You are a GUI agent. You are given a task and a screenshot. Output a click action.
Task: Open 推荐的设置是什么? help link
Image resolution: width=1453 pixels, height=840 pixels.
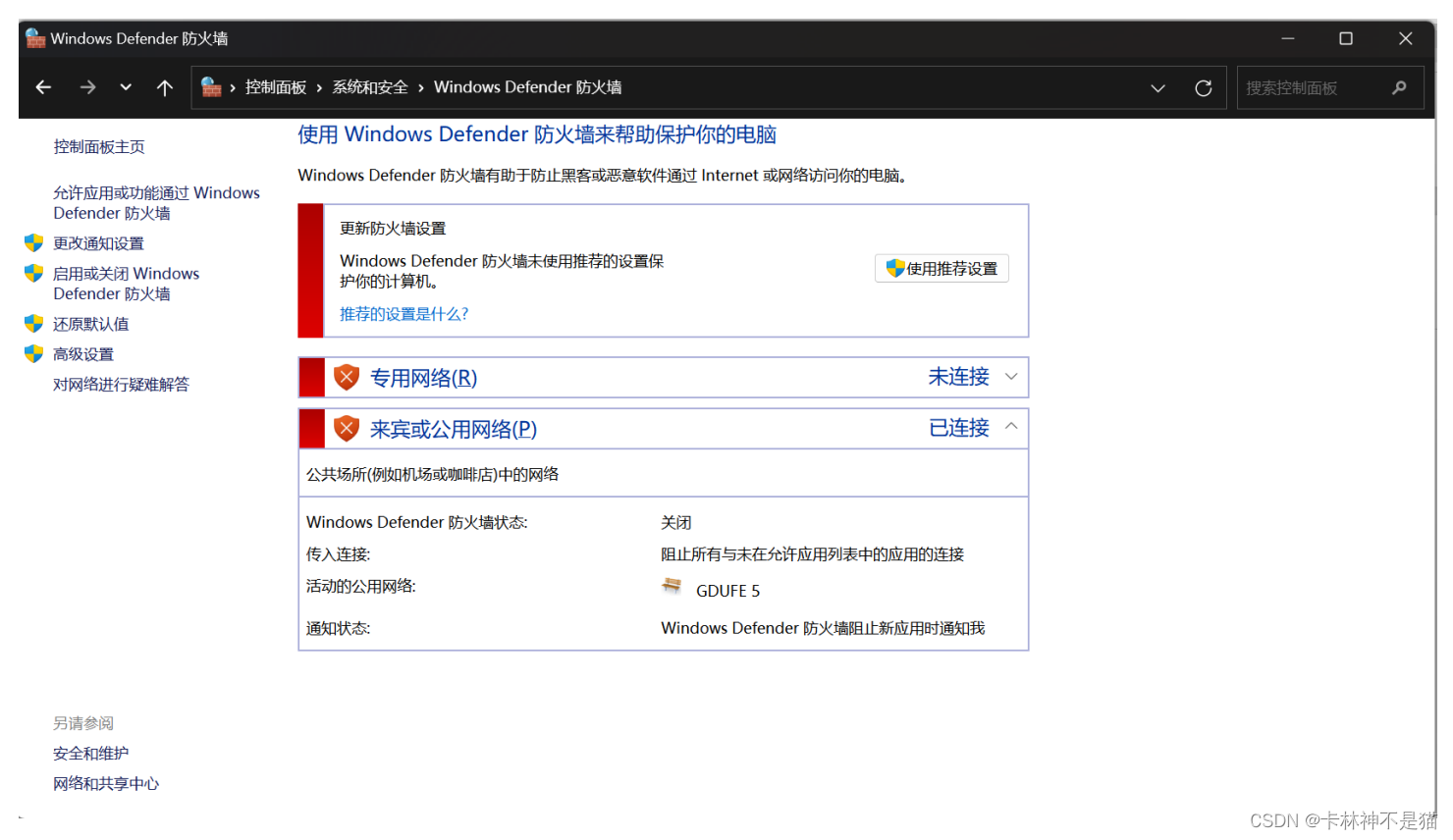pos(404,314)
